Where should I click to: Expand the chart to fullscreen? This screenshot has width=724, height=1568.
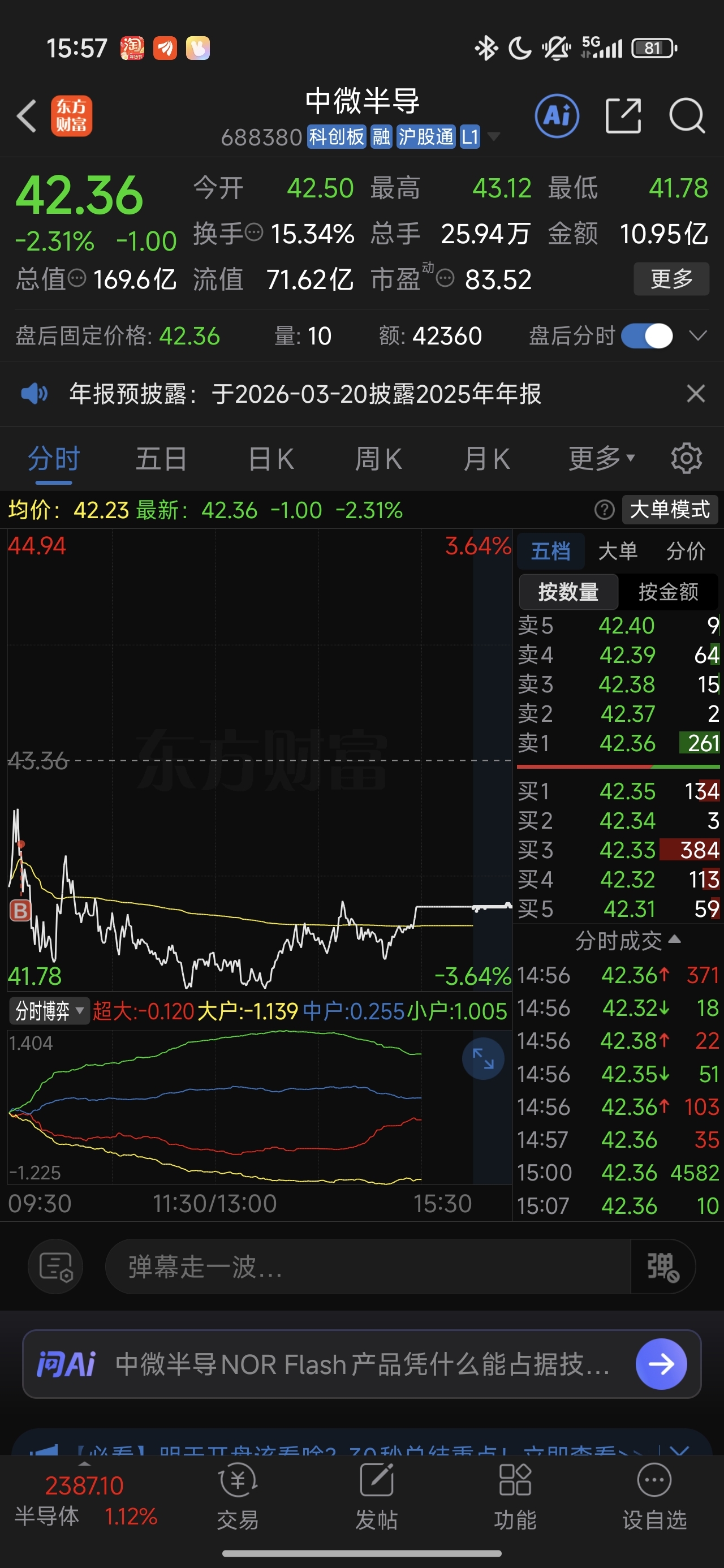[483, 1058]
